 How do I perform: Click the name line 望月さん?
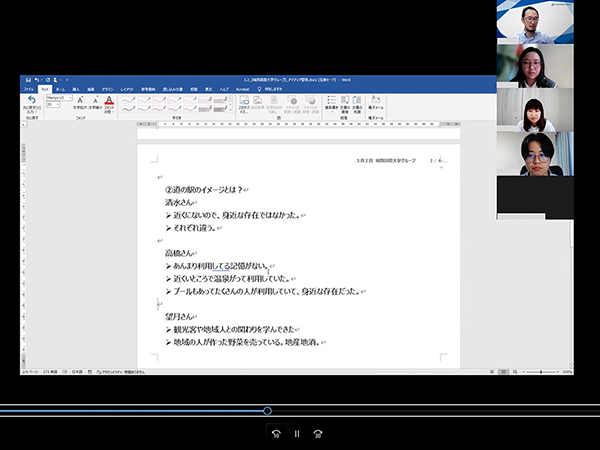[x=179, y=316]
